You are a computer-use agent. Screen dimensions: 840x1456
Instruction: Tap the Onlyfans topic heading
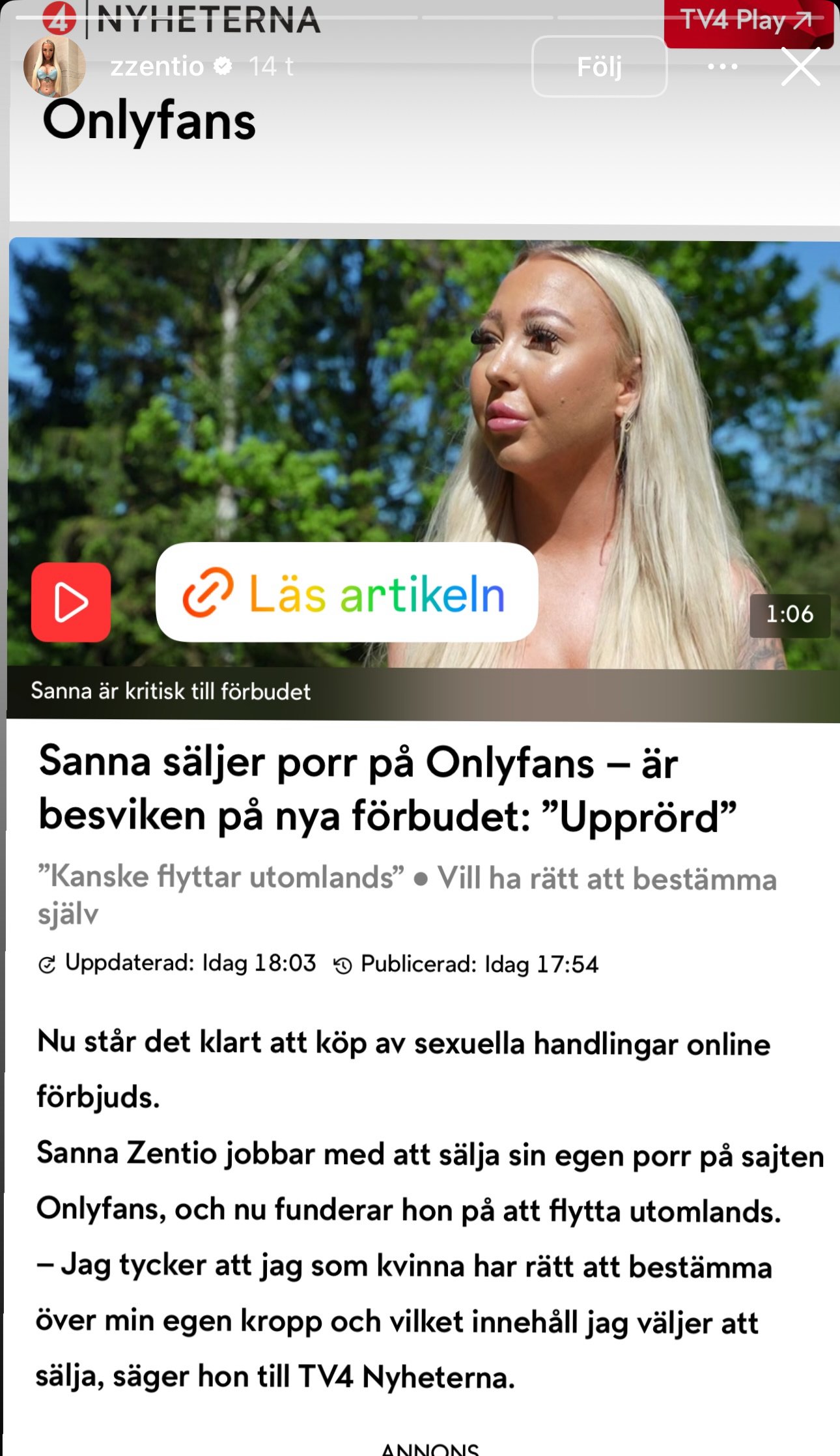[x=149, y=121]
